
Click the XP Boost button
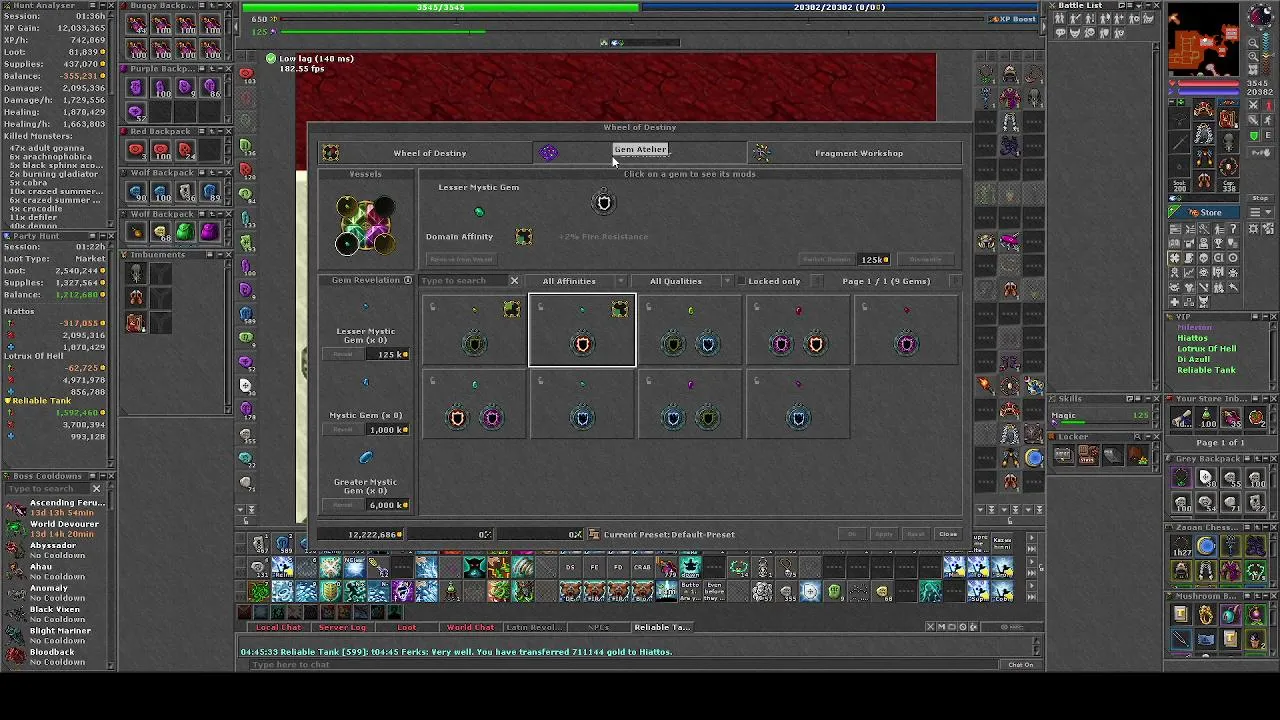point(1012,19)
